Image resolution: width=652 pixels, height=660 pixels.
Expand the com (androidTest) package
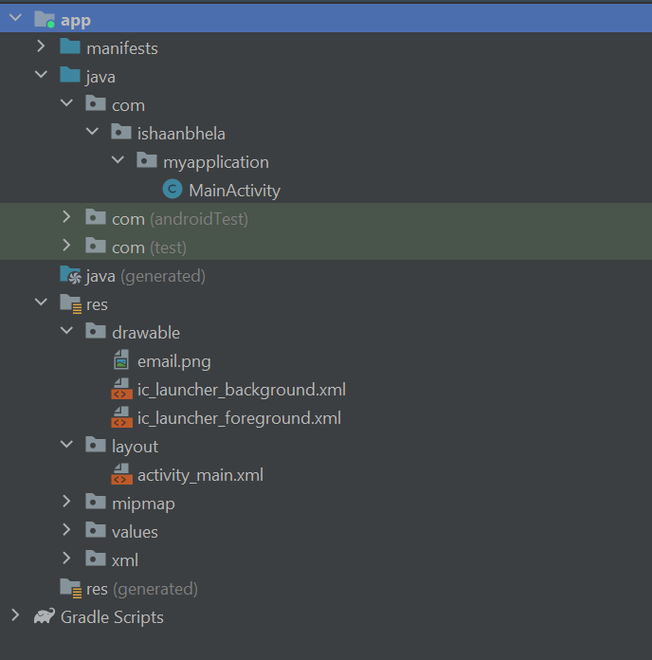pos(67,218)
